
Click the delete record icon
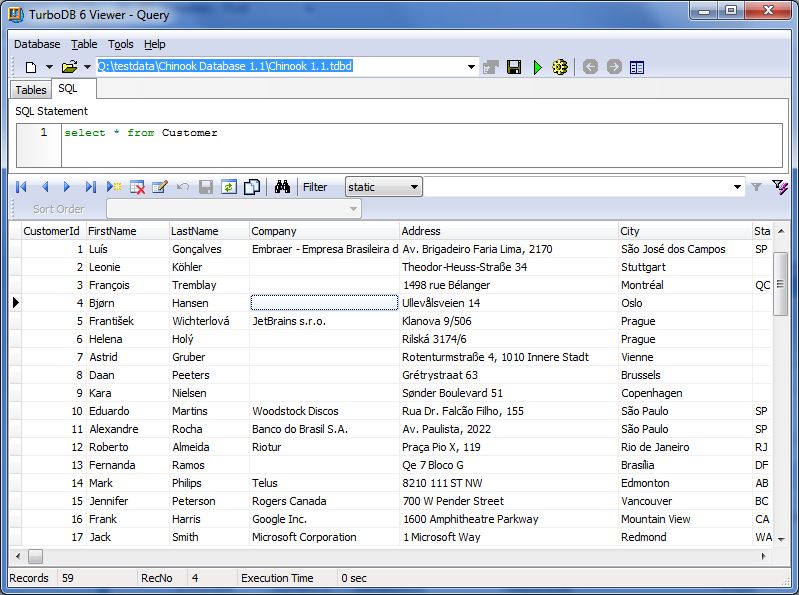pos(137,187)
